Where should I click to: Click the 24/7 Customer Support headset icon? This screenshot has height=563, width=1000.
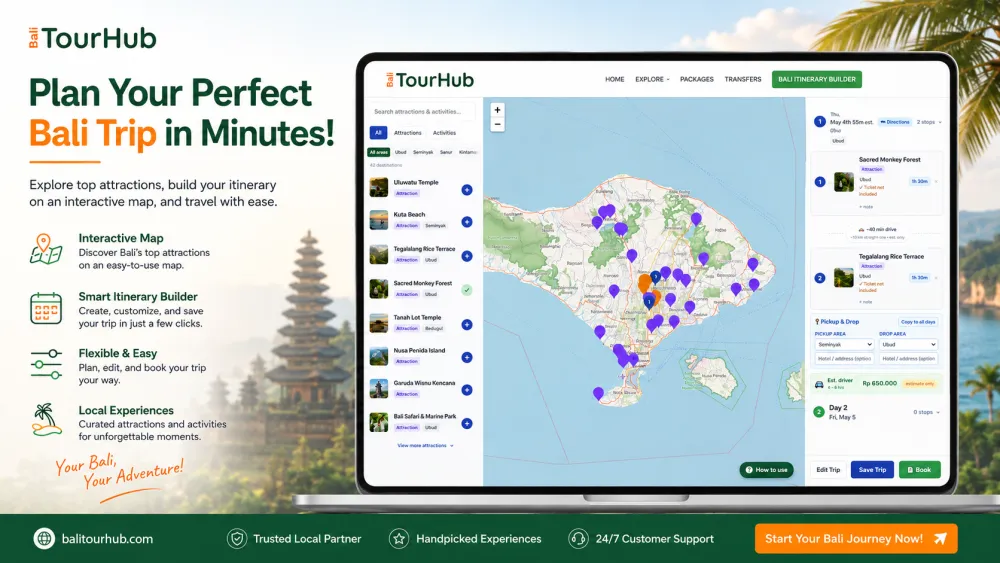pyautogui.click(x=578, y=539)
